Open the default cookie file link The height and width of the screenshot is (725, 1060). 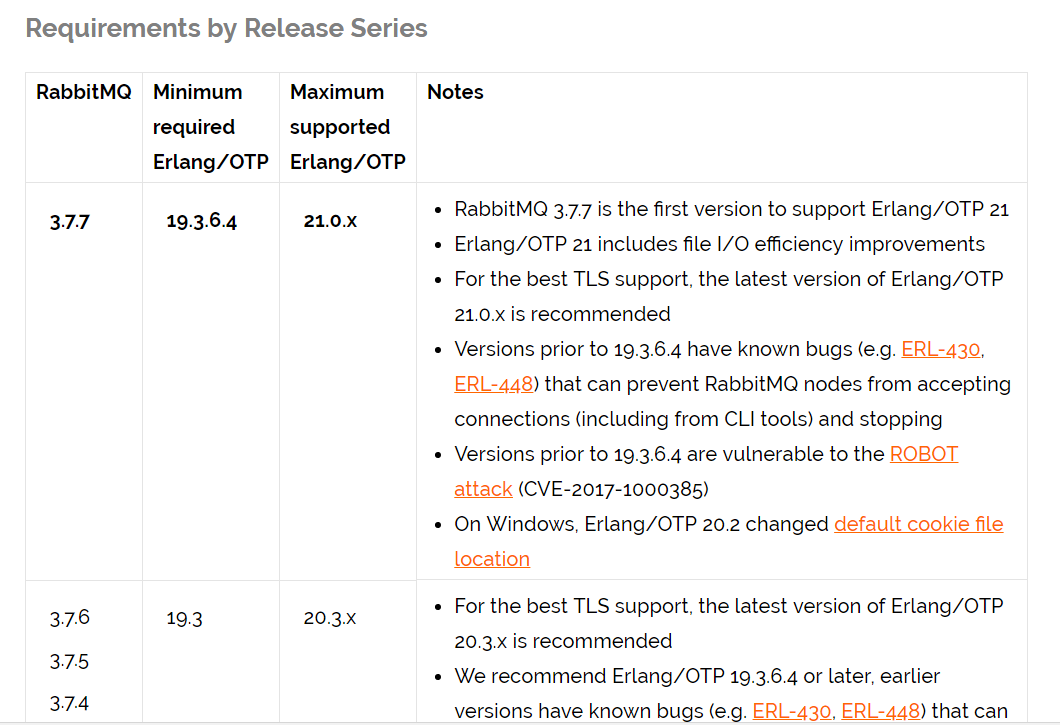[919, 524]
